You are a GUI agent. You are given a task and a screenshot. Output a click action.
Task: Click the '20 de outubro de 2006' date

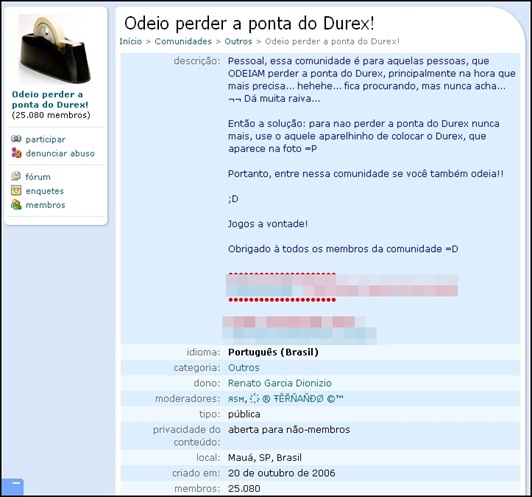point(282,473)
